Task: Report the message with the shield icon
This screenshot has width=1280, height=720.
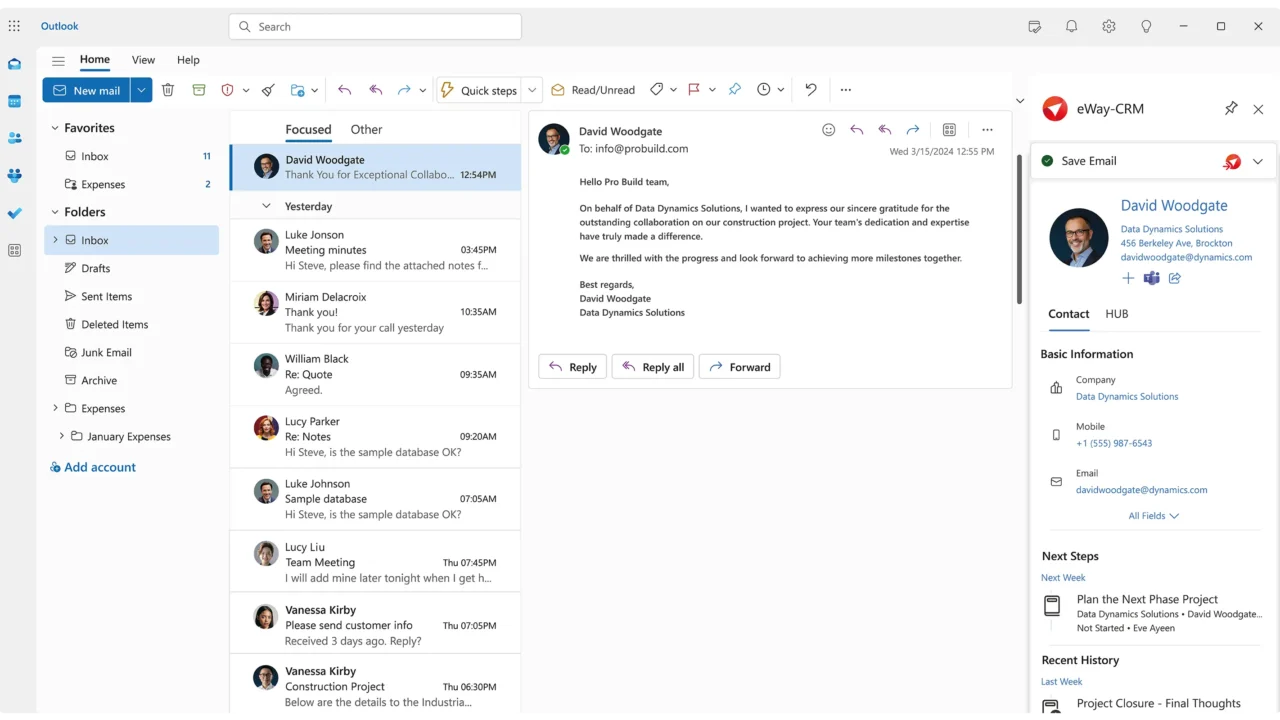Action: click(x=227, y=90)
